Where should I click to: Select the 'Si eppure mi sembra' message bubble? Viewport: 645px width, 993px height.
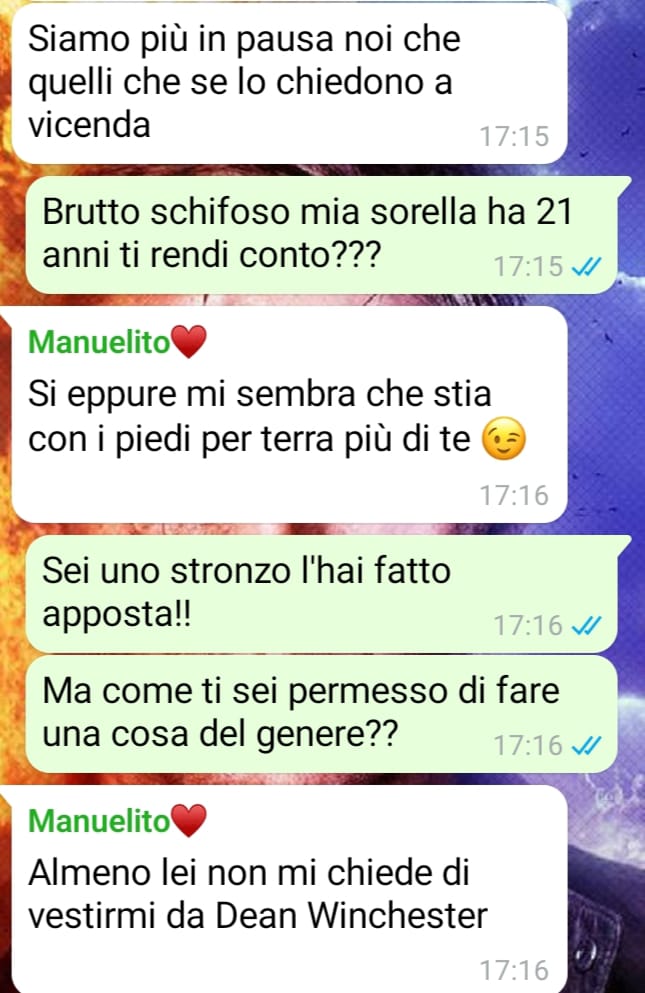pyautogui.click(x=289, y=414)
